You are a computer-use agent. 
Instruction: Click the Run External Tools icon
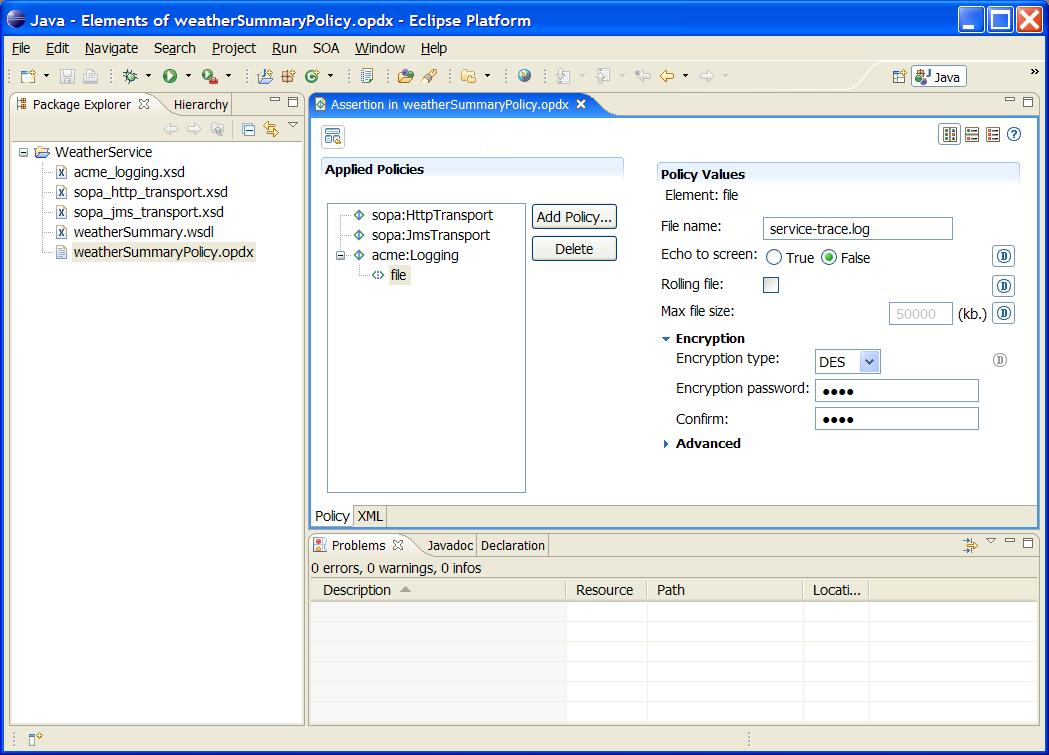[210, 76]
